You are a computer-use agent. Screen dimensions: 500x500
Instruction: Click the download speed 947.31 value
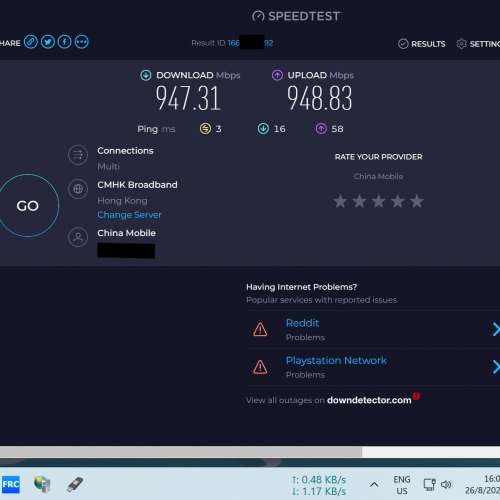pyautogui.click(x=188, y=98)
